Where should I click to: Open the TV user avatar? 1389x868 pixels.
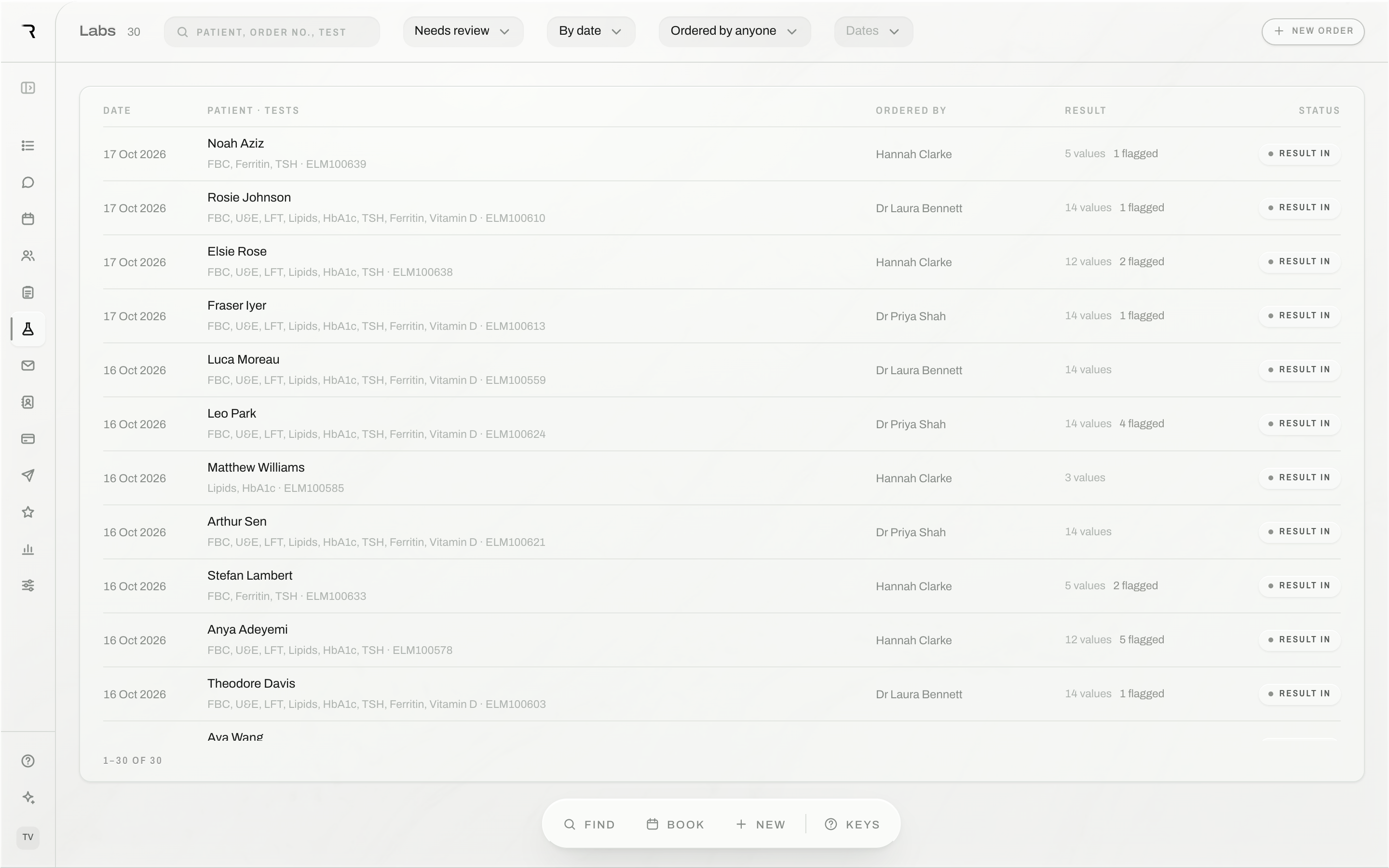28,837
